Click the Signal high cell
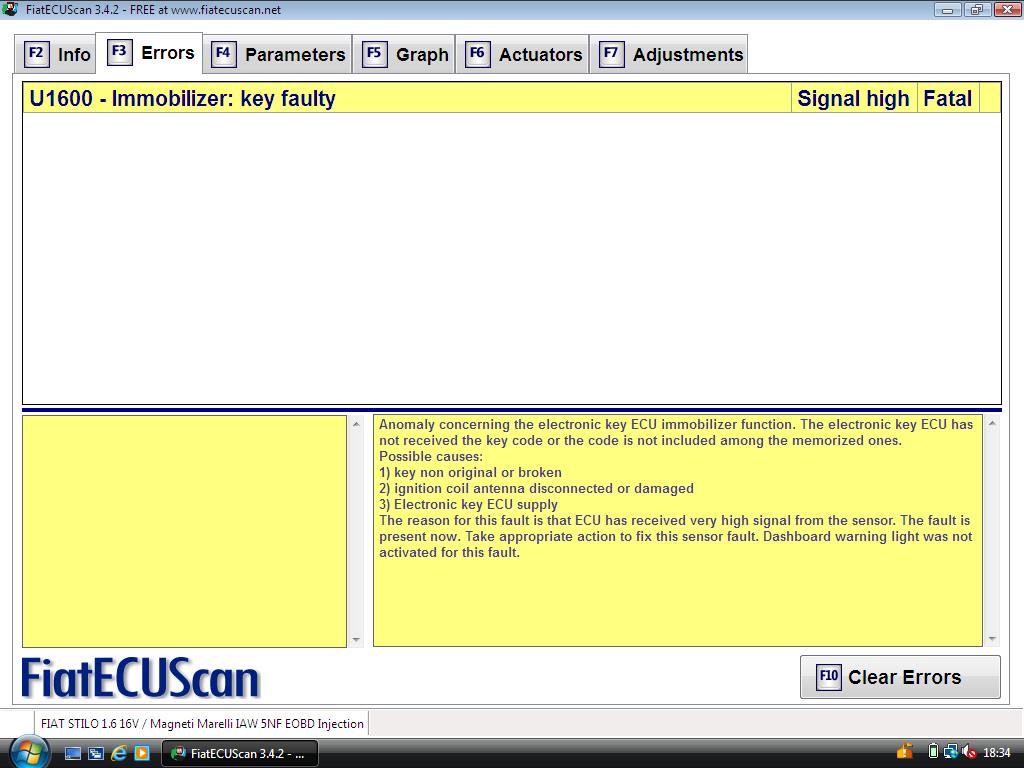The image size is (1024, 768). [x=854, y=98]
